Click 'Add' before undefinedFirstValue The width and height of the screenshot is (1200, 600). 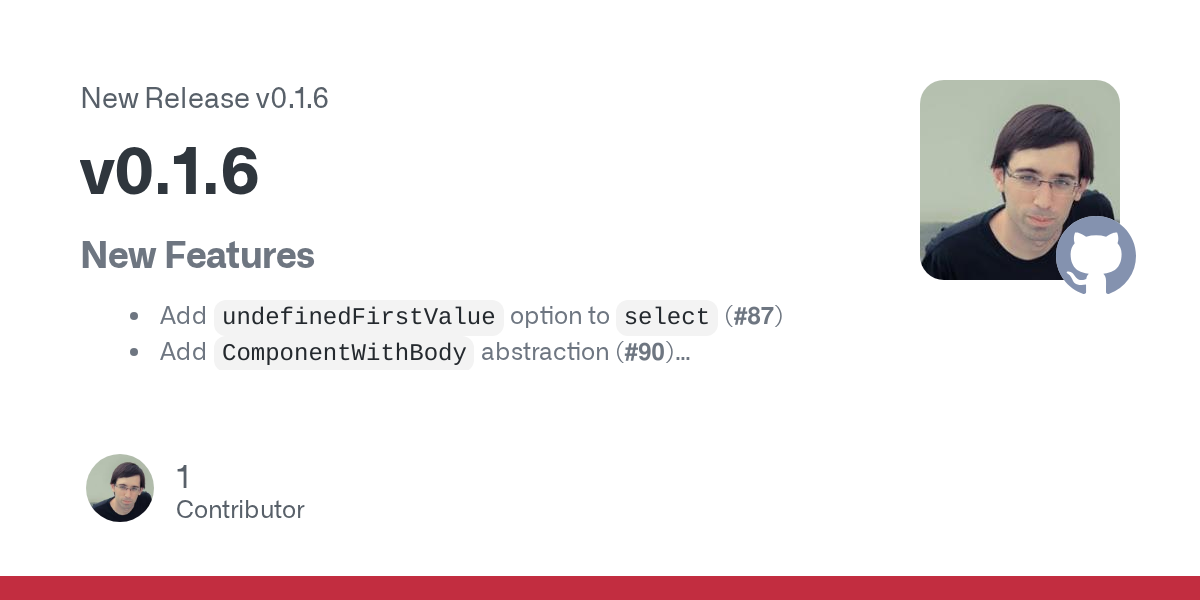point(183,317)
